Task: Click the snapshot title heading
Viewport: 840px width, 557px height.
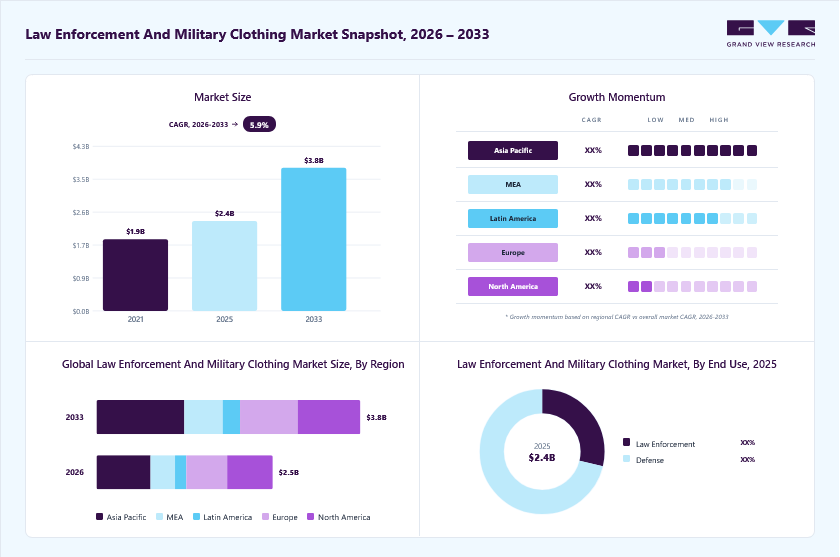Action: coord(257,34)
